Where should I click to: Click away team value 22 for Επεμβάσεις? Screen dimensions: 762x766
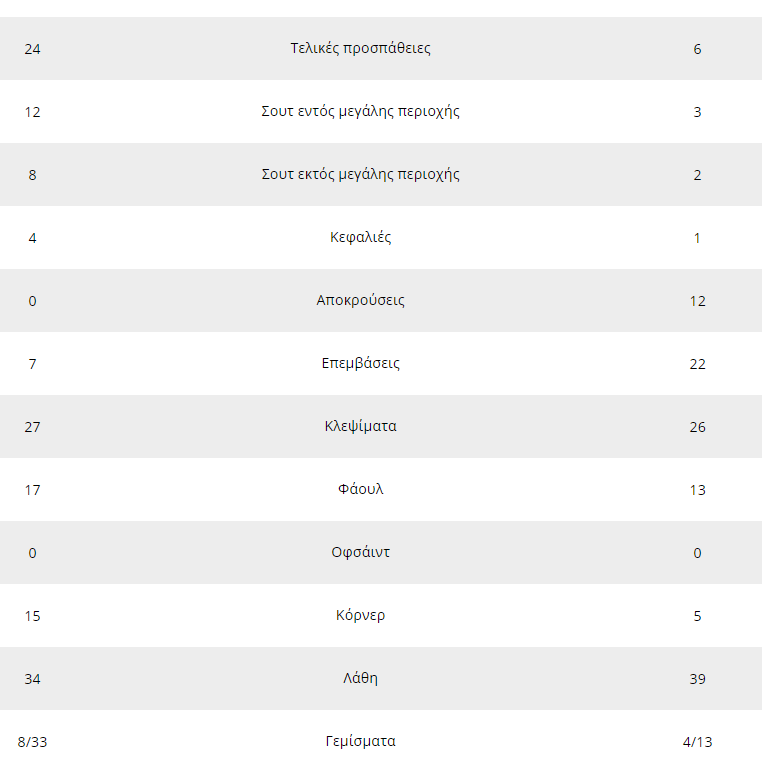(698, 364)
